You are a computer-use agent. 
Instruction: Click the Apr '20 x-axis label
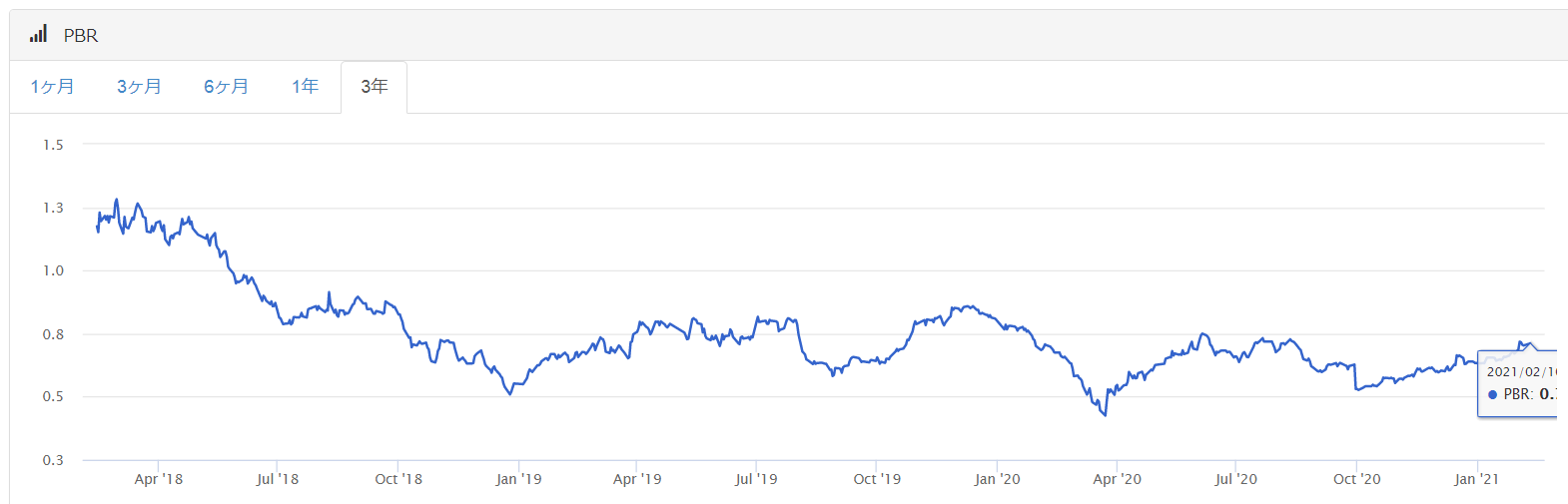(x=1117, y=479)
